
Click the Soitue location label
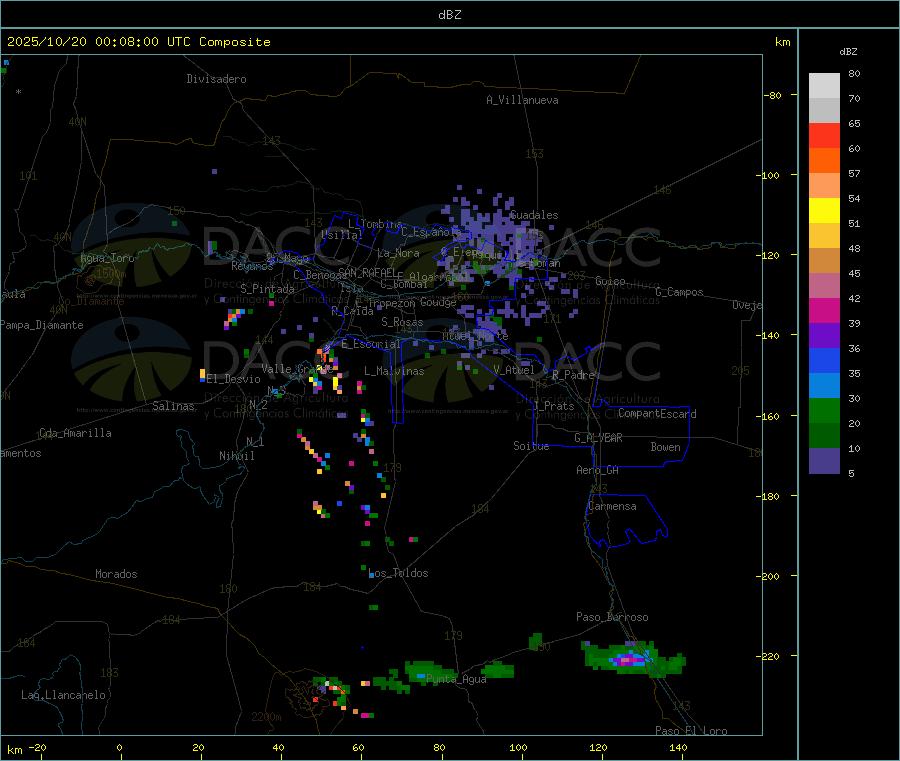(531, 446)
